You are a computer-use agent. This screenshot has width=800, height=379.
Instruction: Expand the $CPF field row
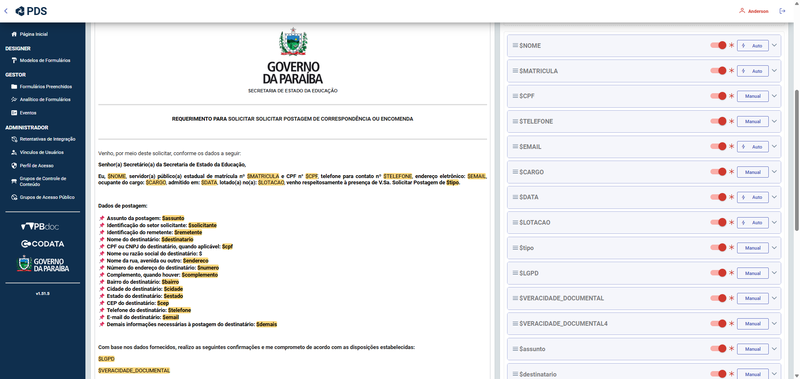pos(774,96)
